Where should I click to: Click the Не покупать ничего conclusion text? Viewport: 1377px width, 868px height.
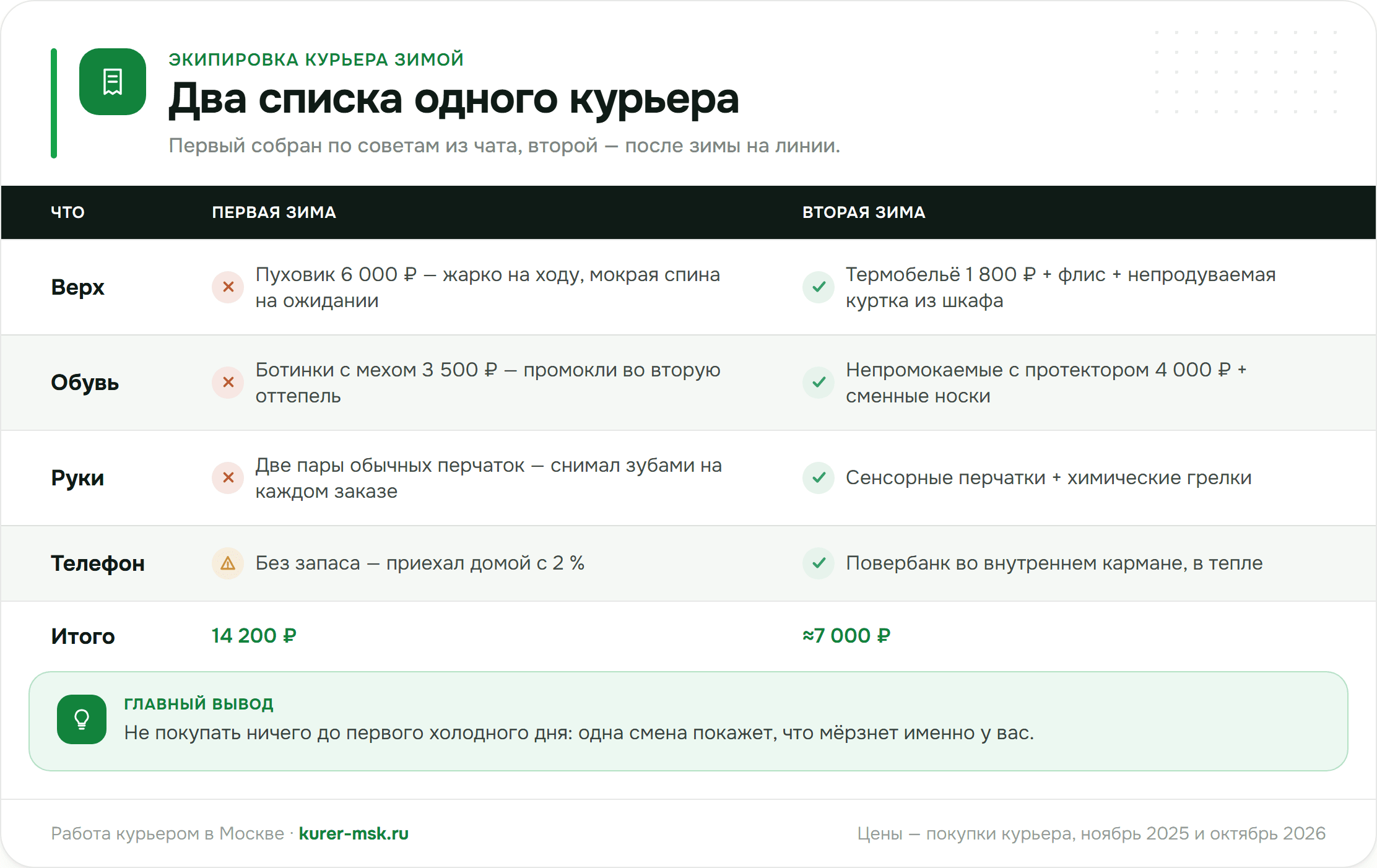[579, 733]
